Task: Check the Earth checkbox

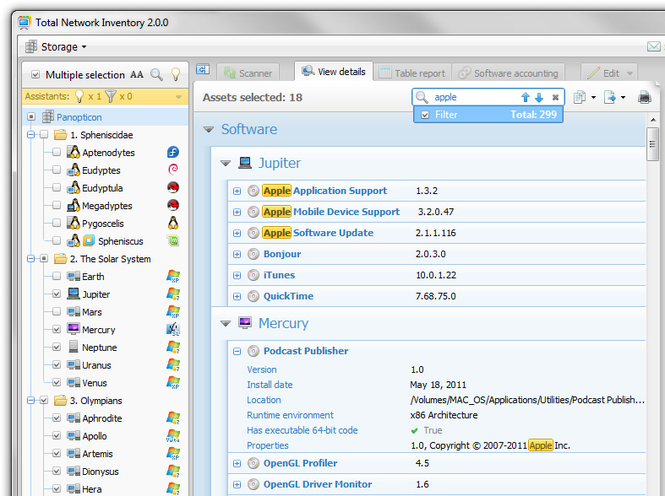Action: click(56, 276)
